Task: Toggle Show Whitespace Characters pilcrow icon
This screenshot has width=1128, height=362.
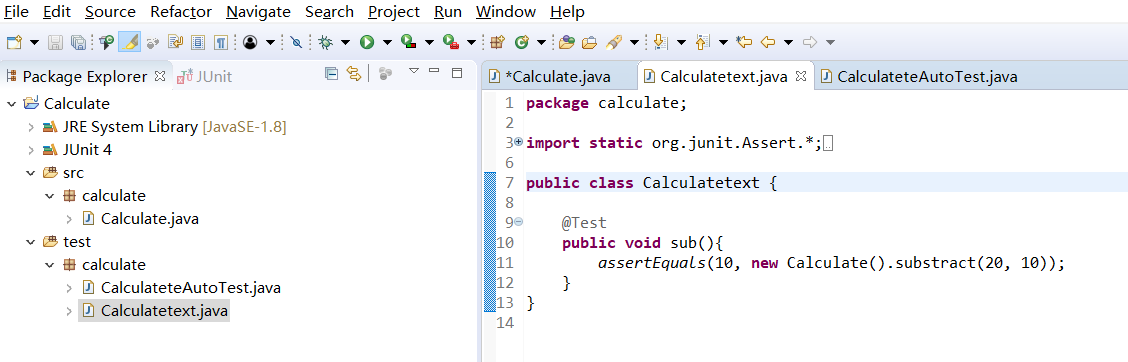Action: 222,42
